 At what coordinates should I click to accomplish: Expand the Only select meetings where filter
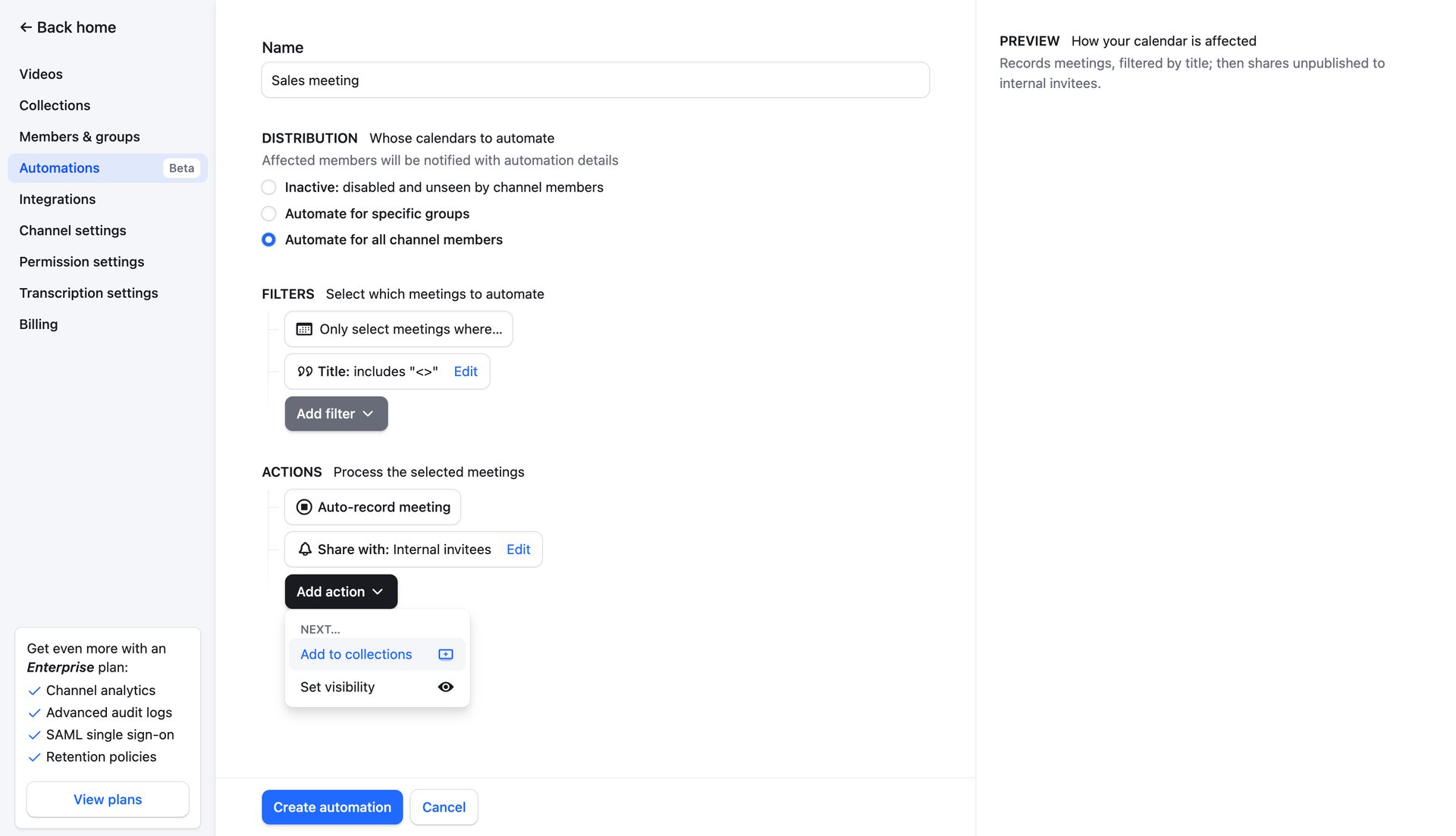click(x=398, y=329)
